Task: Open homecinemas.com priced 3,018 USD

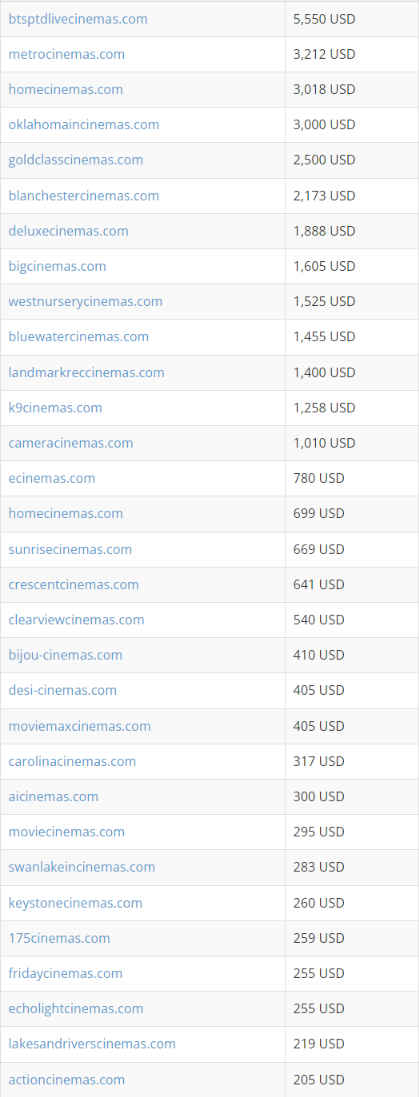Action: (66, 90)
